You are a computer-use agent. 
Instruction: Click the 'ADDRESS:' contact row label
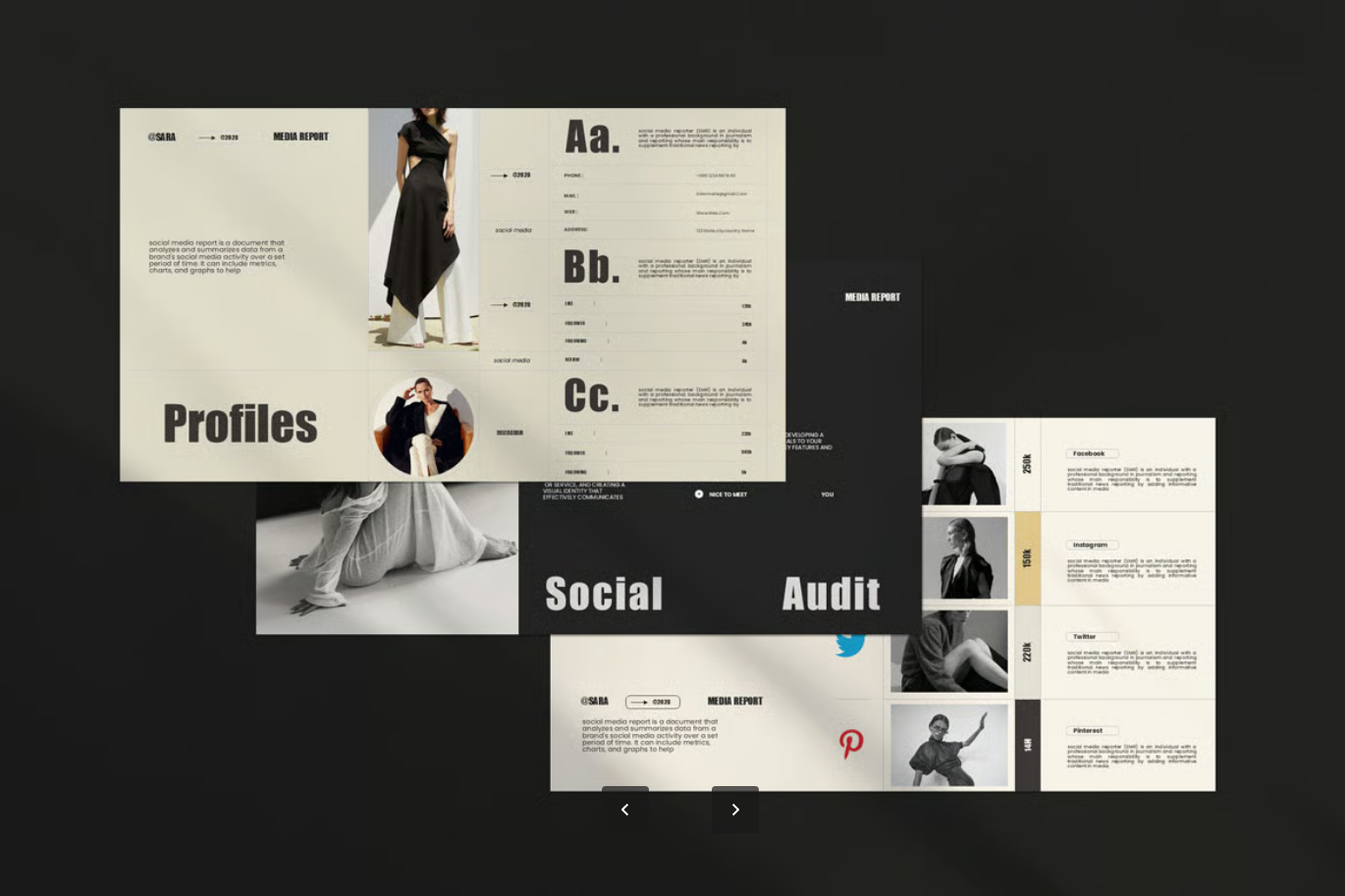coord(576,230)
